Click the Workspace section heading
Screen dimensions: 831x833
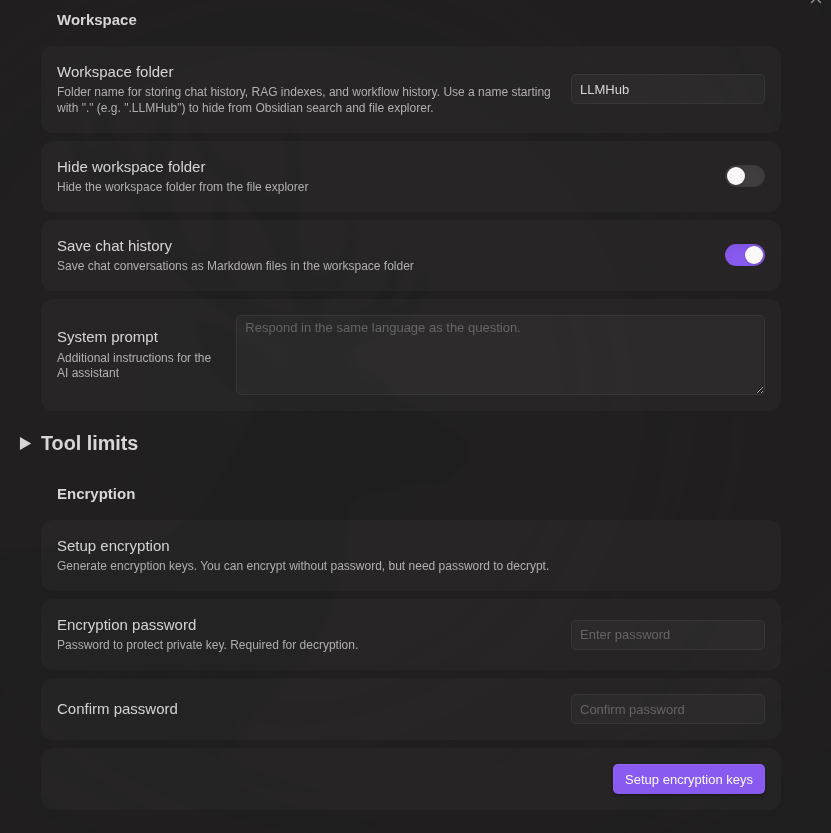point(96,19)
